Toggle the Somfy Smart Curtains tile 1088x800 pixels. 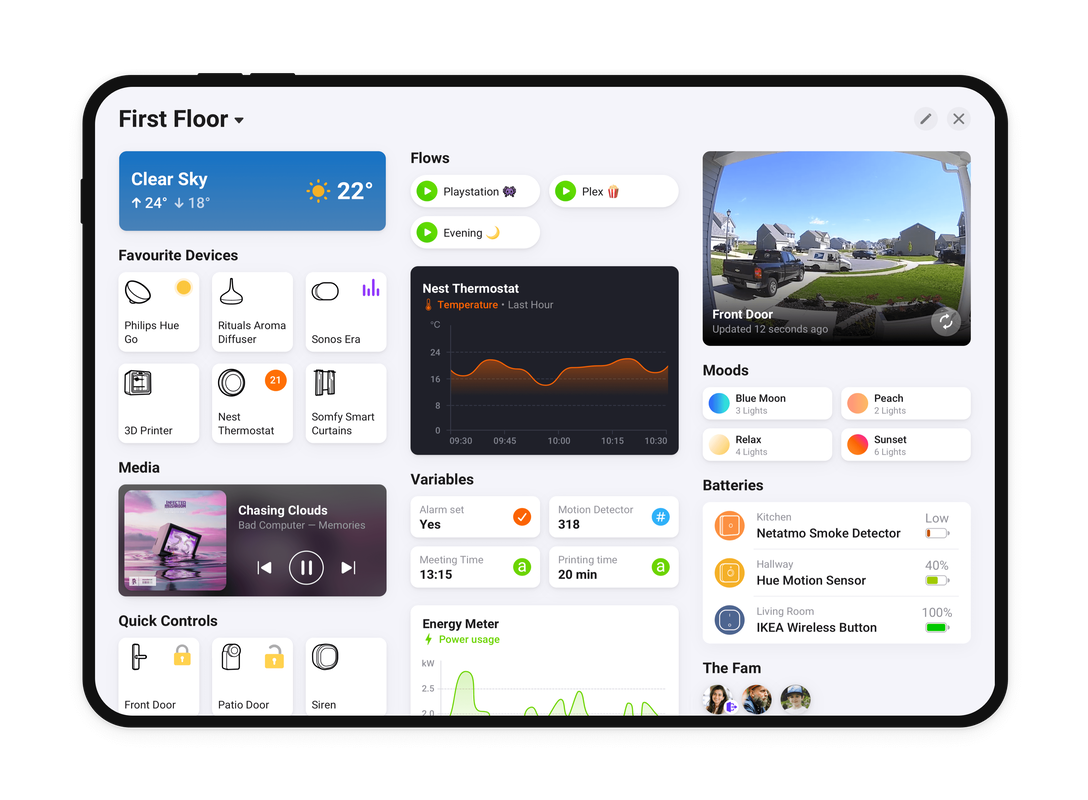pos(346,403)
